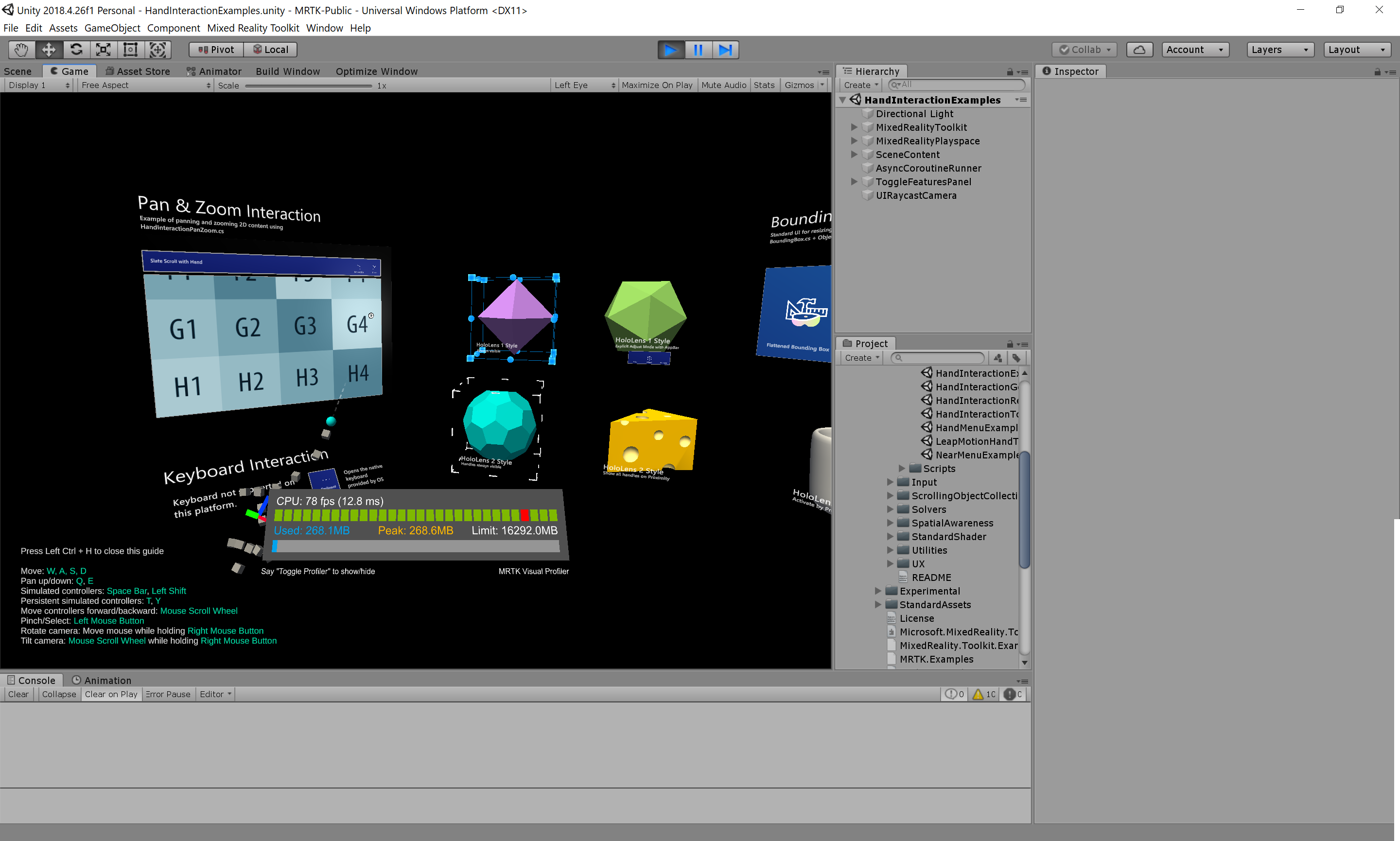Expand MixedRealityPlayspace in Hierarchy
1400x841 pixels.
click(x=854, y=140)
